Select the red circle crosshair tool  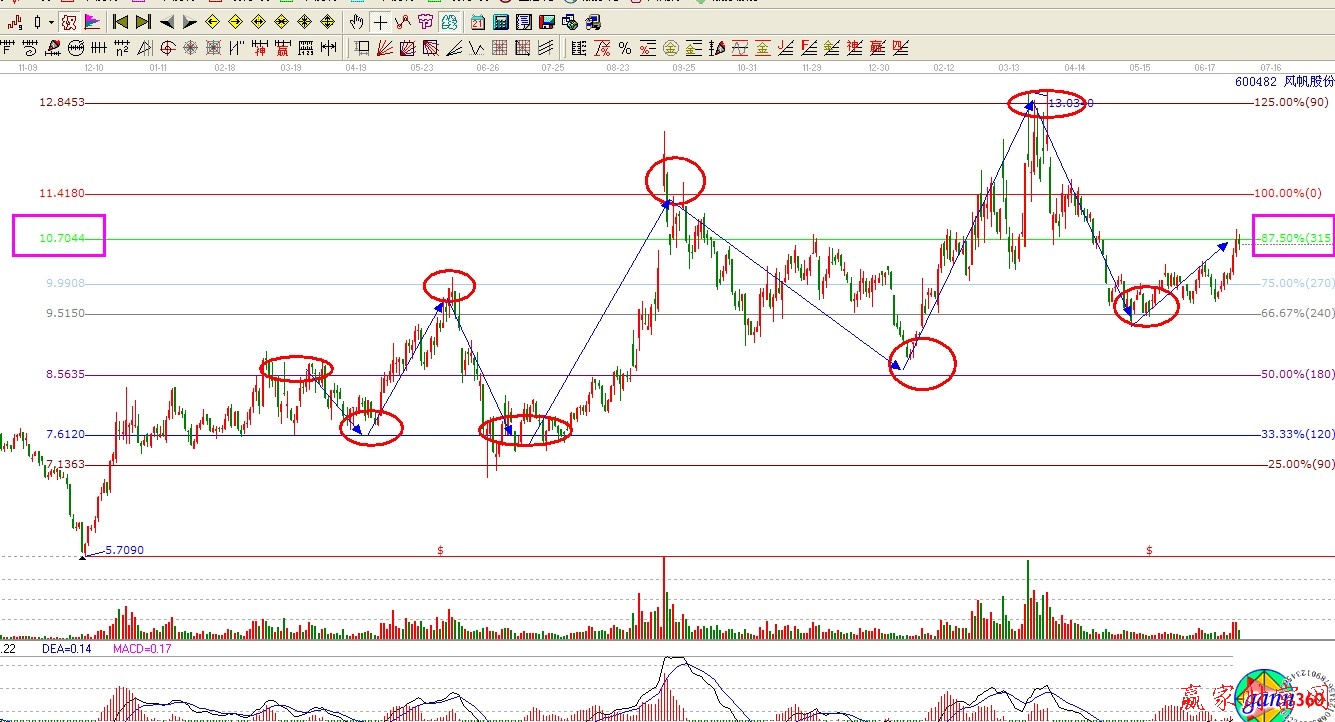[168, 46]
